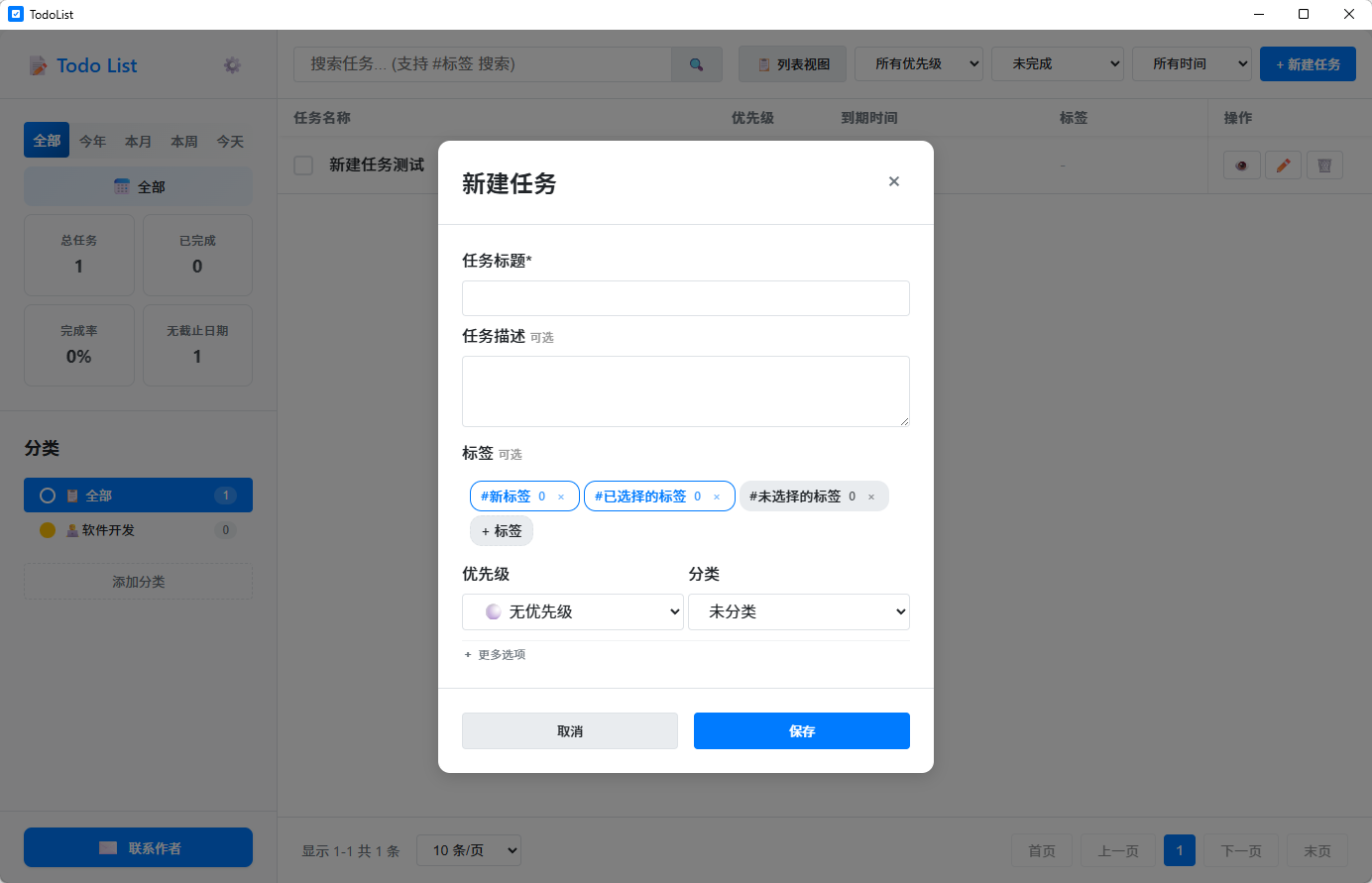Remove the #未选择的标签 tag with its x

(871, 497)
